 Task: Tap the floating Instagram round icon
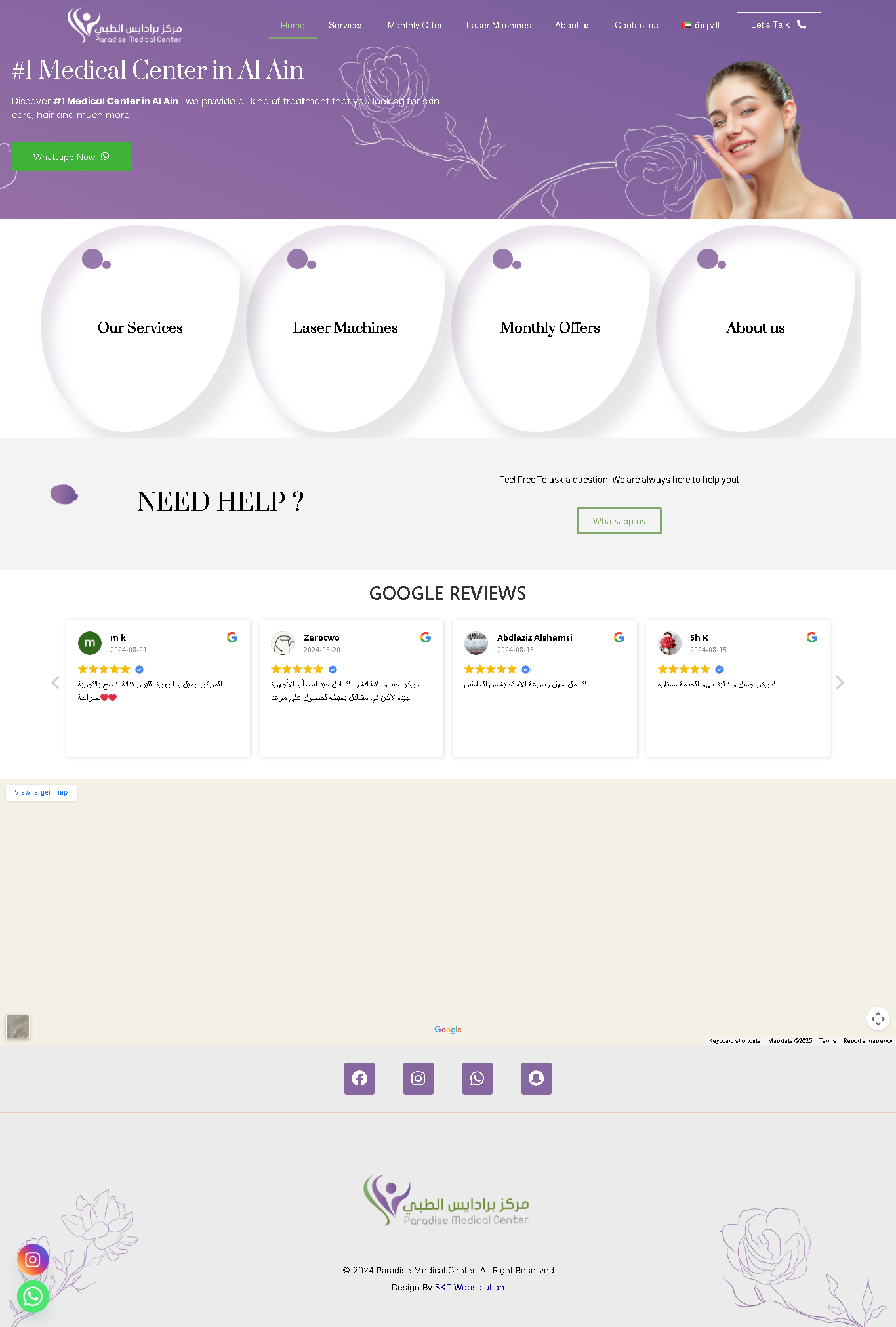(33, 1259)
